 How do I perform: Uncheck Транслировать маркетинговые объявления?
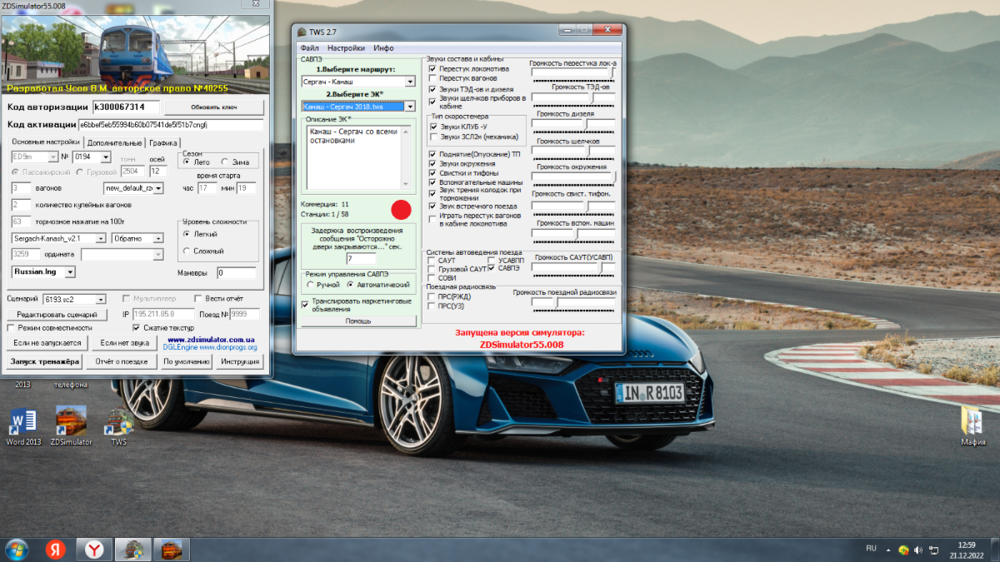pyautogui.click(x=305, y=304)
